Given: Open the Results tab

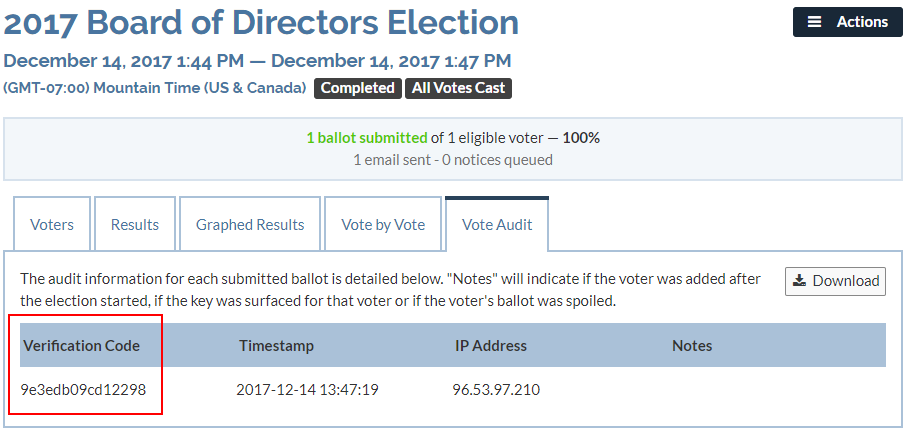Looking at the screenshot, I should click(x=135, y=224).
